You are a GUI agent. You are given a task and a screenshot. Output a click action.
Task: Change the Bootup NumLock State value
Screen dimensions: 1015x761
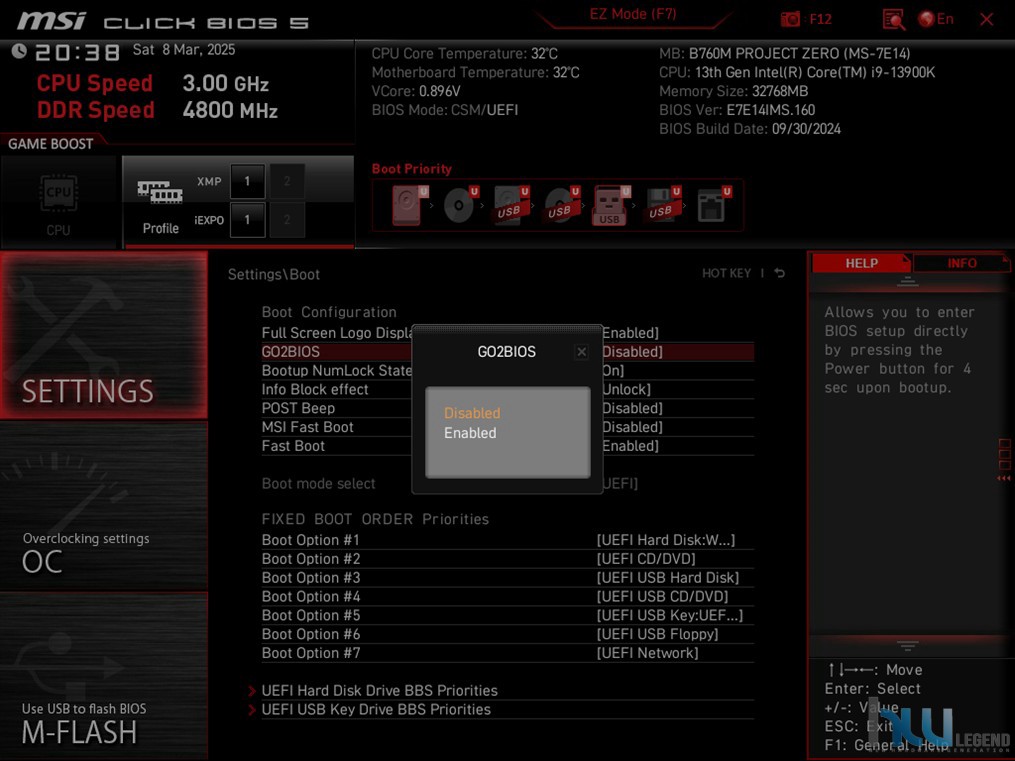pyautogui.click(x=613, y=370)
